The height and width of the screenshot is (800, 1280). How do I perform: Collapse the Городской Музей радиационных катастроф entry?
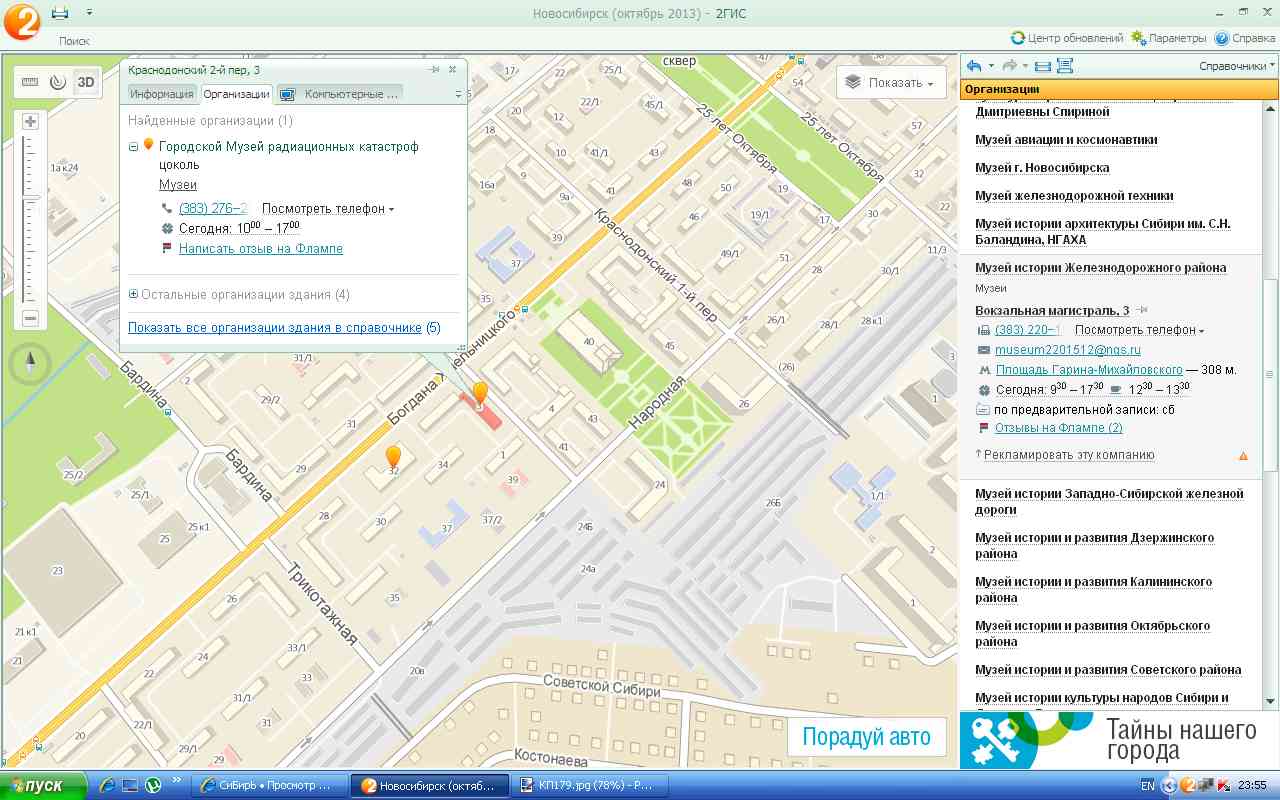tap(134, 147)
